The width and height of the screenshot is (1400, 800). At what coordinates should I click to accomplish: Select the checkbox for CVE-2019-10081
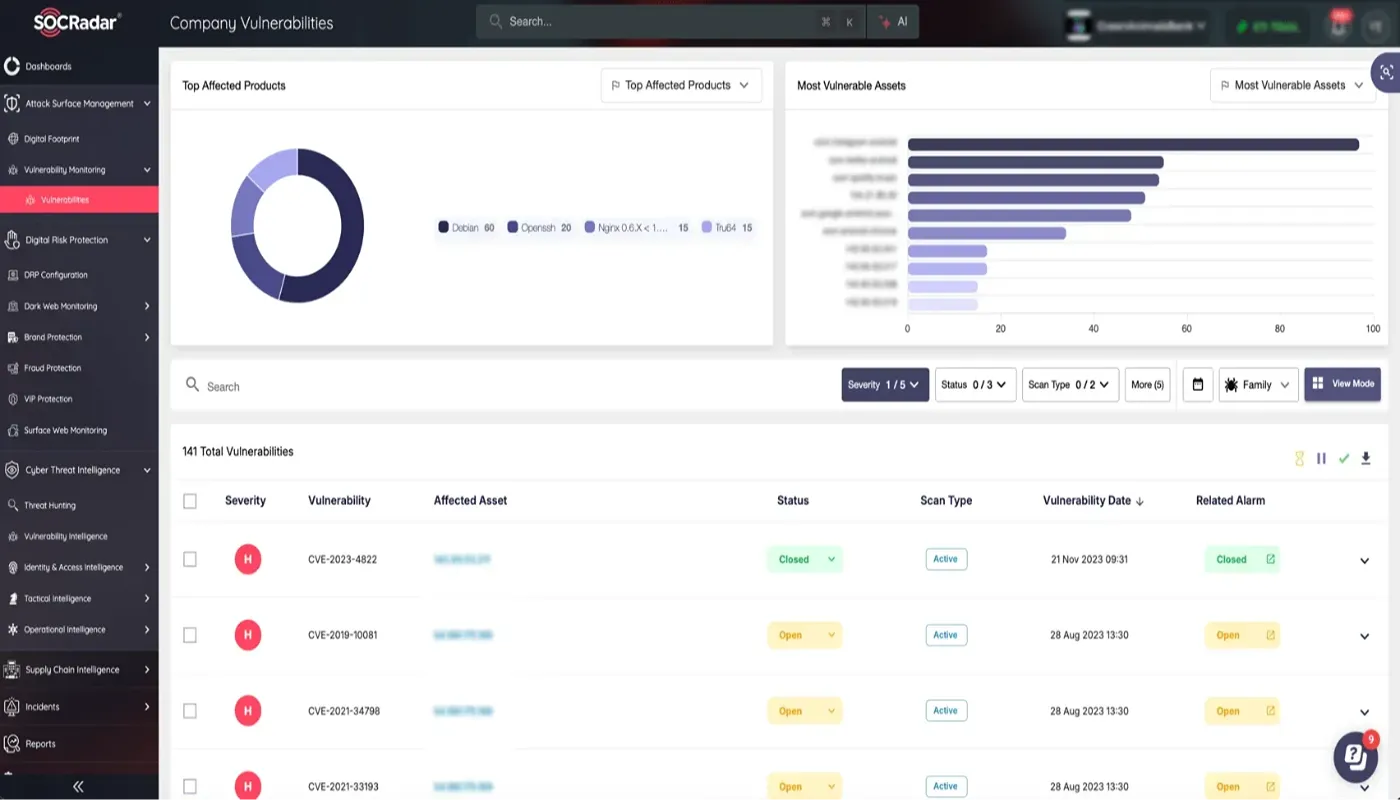tap(190, 635)
